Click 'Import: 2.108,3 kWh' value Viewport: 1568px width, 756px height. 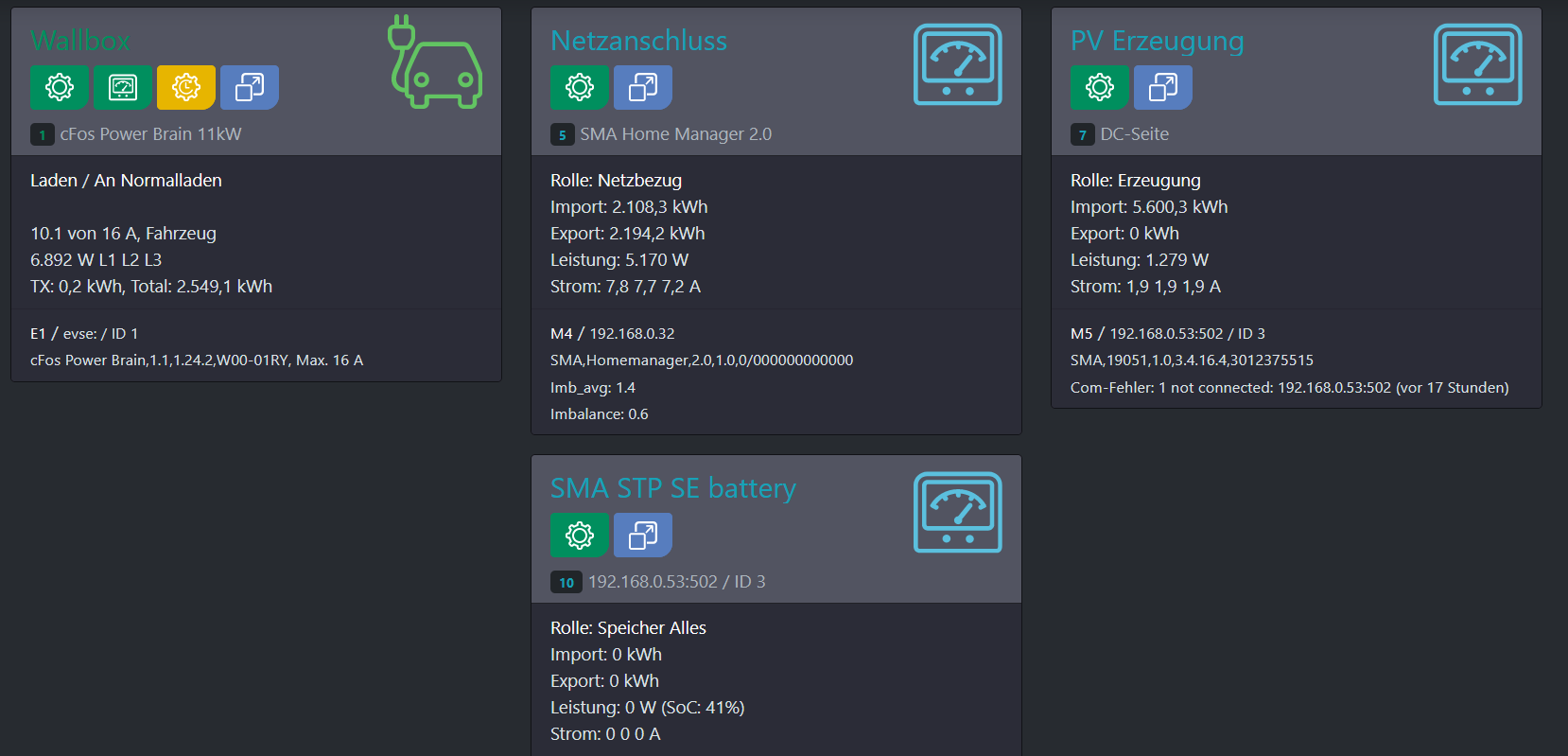[x=629, y=207]
